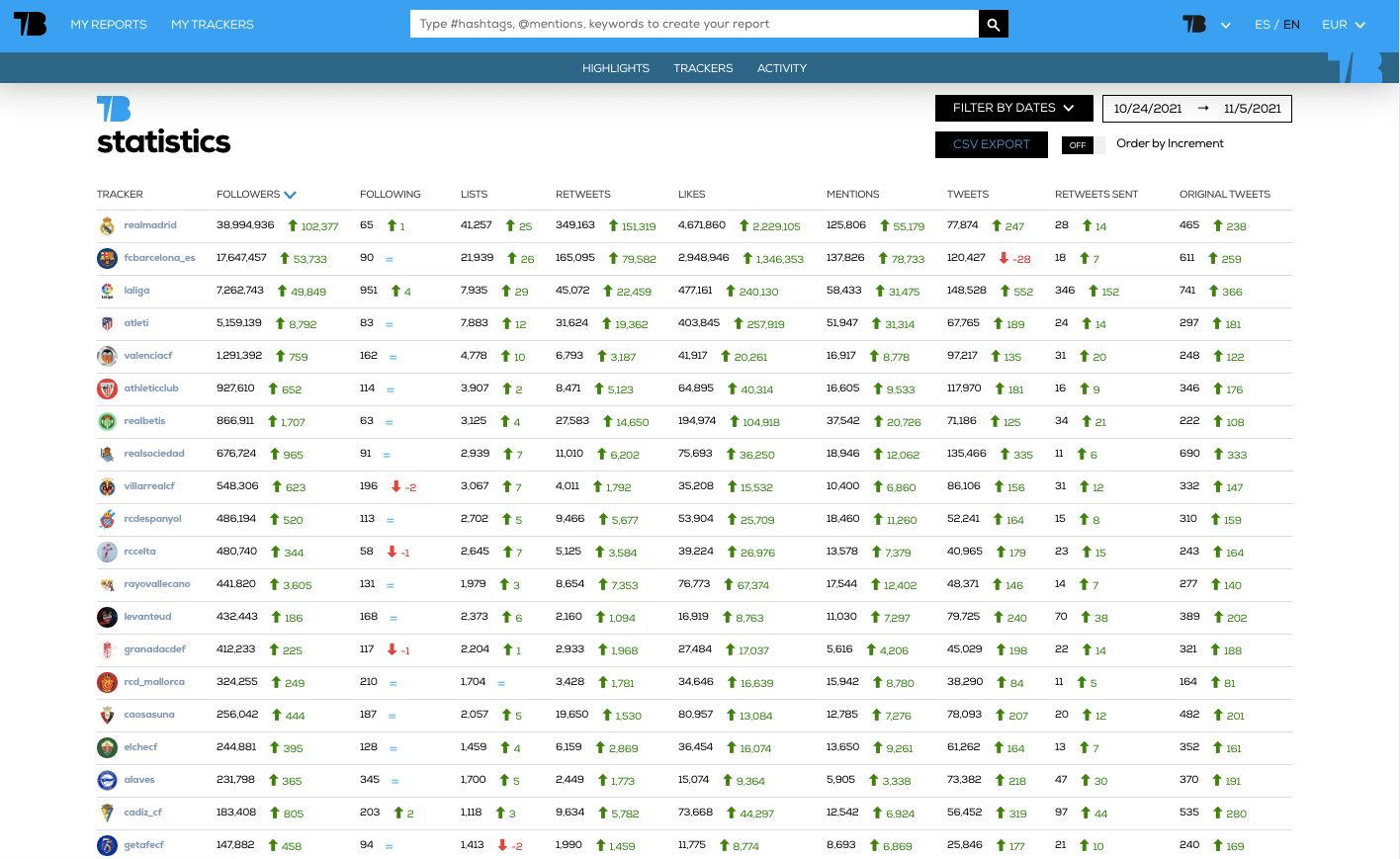Click fcbarcelona_es tweets decrement -28
This screenshot has width=1400, height=859.
click(1021, 259)
